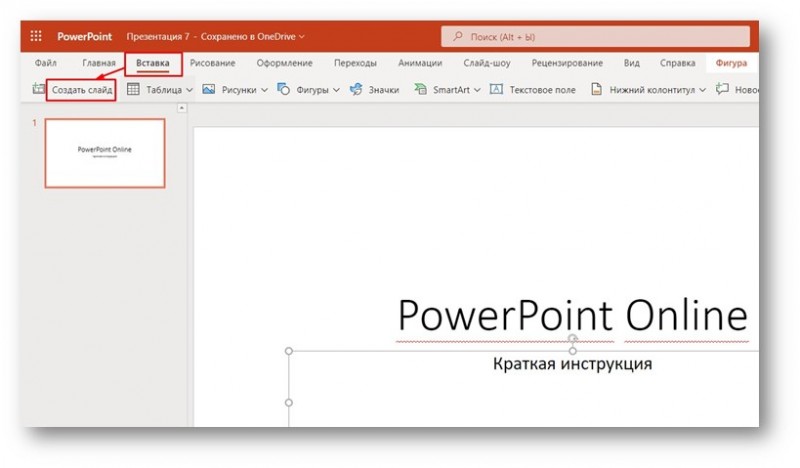Open the app launcher waffle icon

[36, 36]
